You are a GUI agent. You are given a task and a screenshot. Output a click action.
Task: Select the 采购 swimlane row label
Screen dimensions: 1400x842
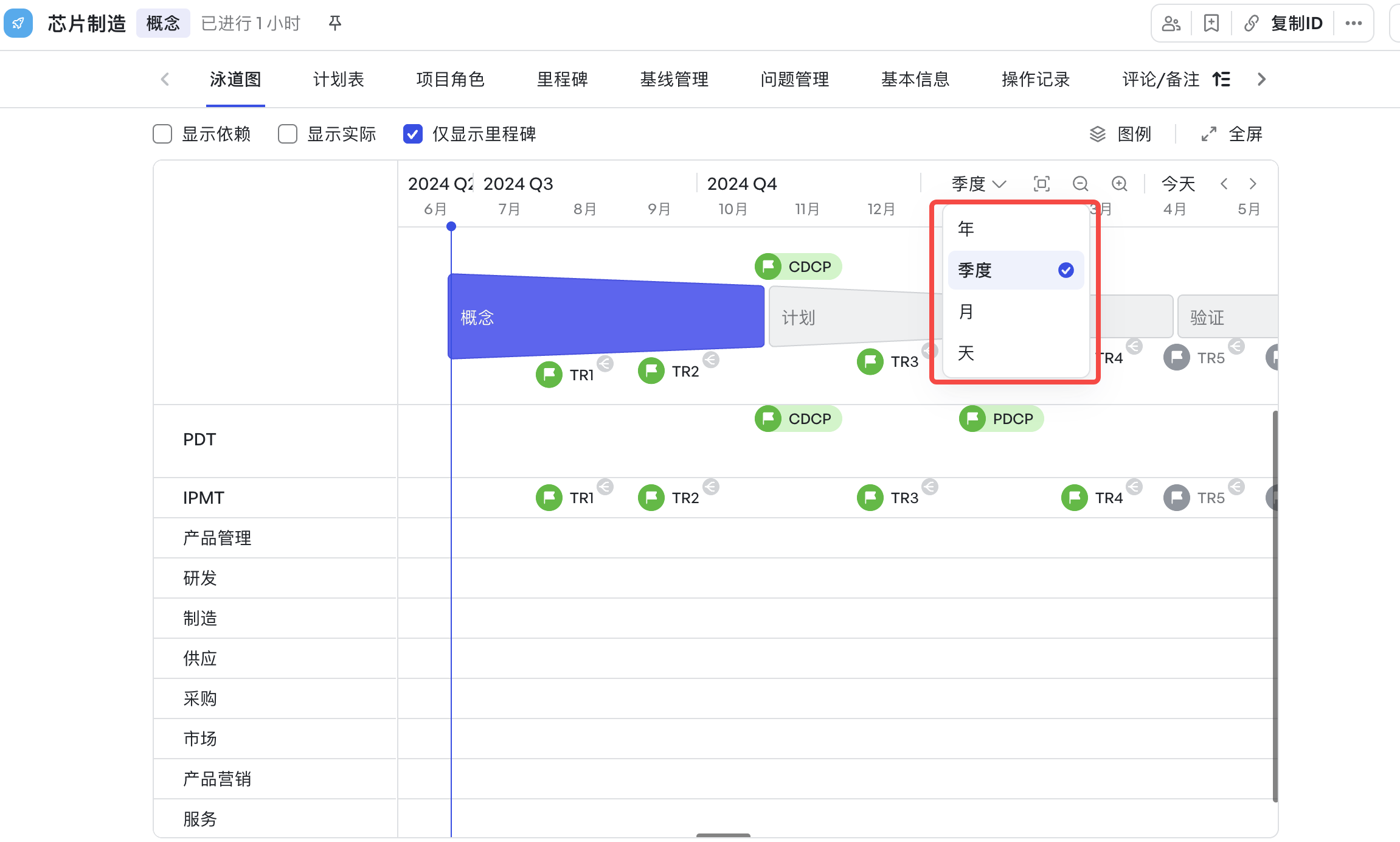coord(200,698)
